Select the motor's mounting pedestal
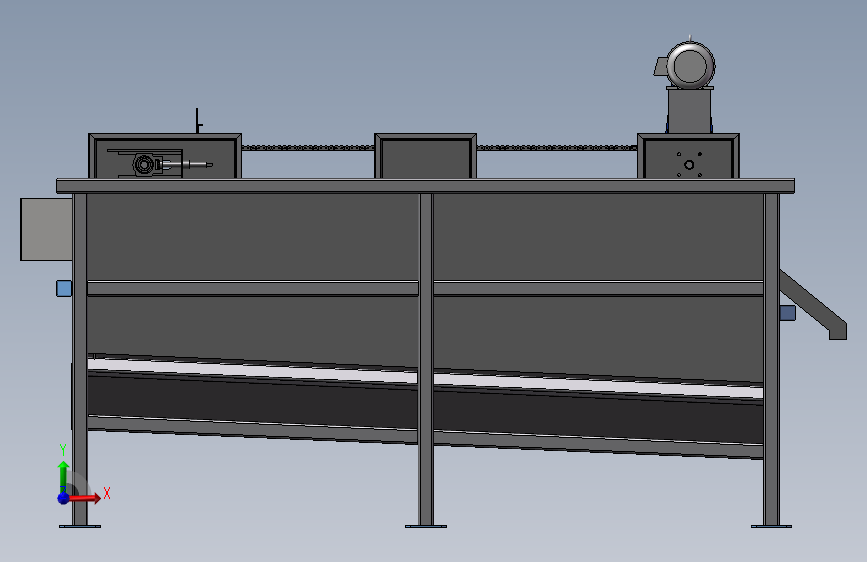867x562 pixels. pyautogui.click(x=689, y=110)
